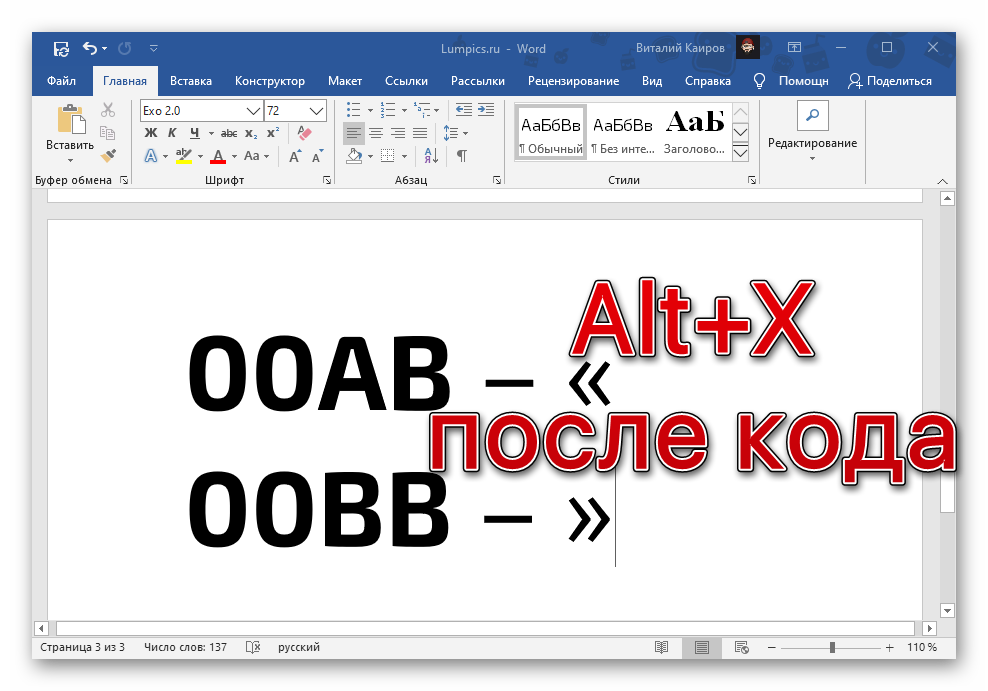The width and height of the screenshot is (988, 691).
Task: Open the font size 72 dropdown
Action: tap(318, 110)
